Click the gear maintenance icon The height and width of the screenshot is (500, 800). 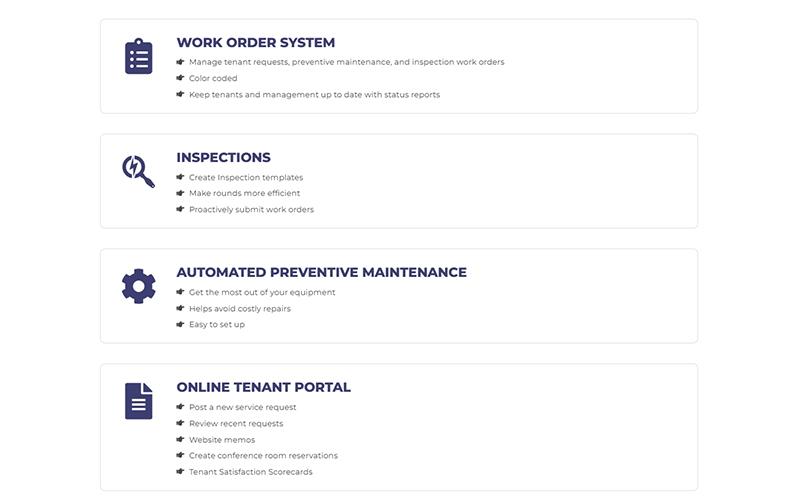pos(138,286)
